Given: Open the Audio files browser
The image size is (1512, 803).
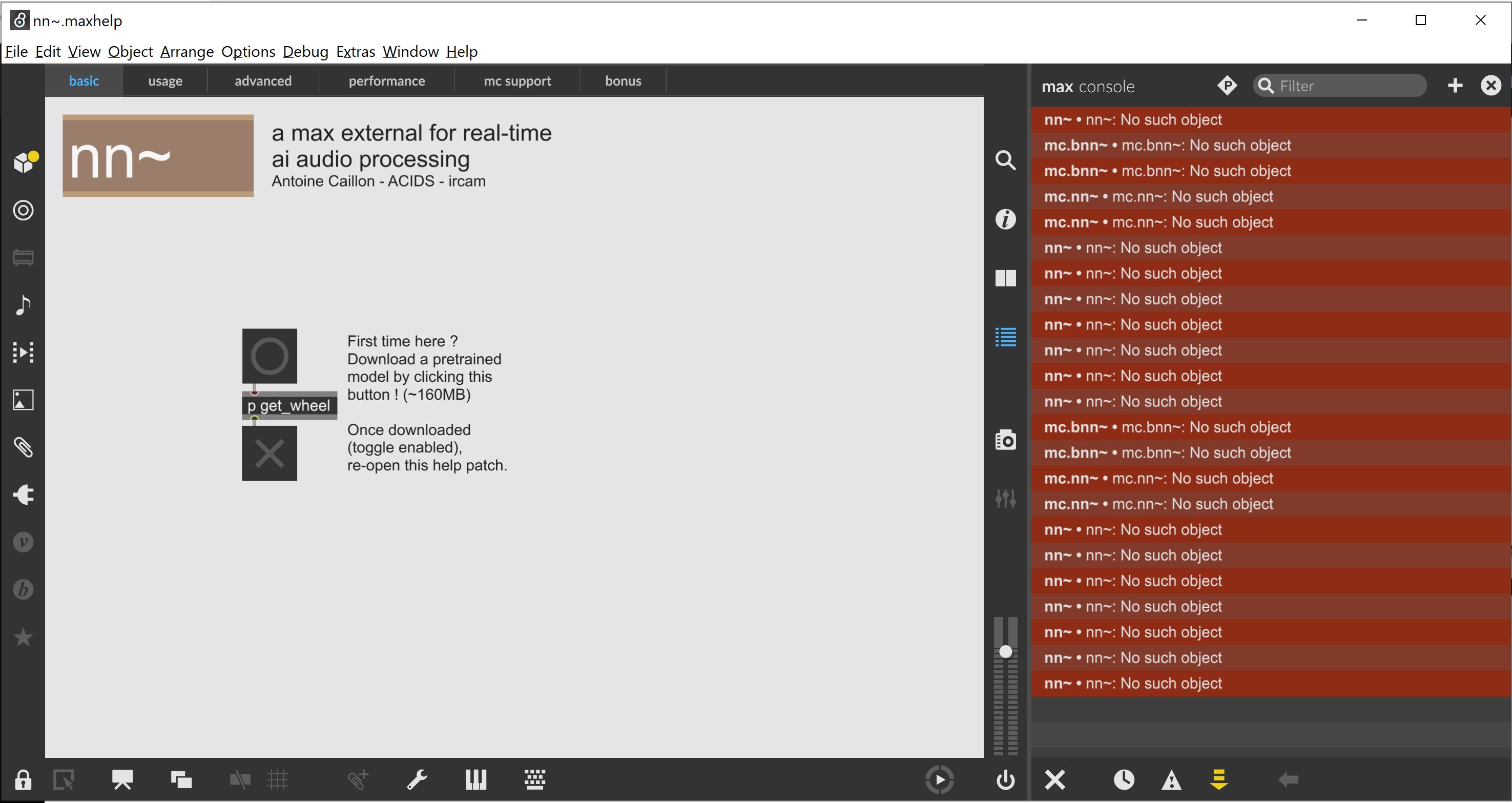Looking at the screenshot, I should coord(24,304).
